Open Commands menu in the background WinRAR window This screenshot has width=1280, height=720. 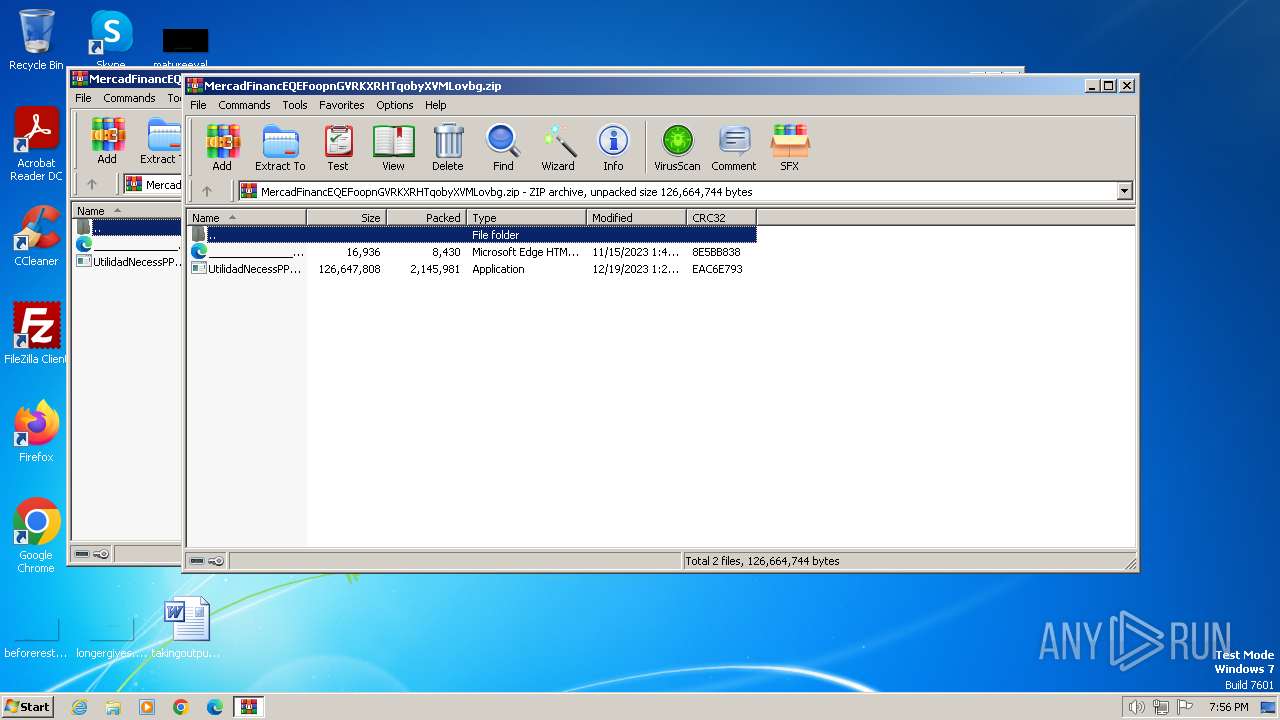[x=129, y=98]
